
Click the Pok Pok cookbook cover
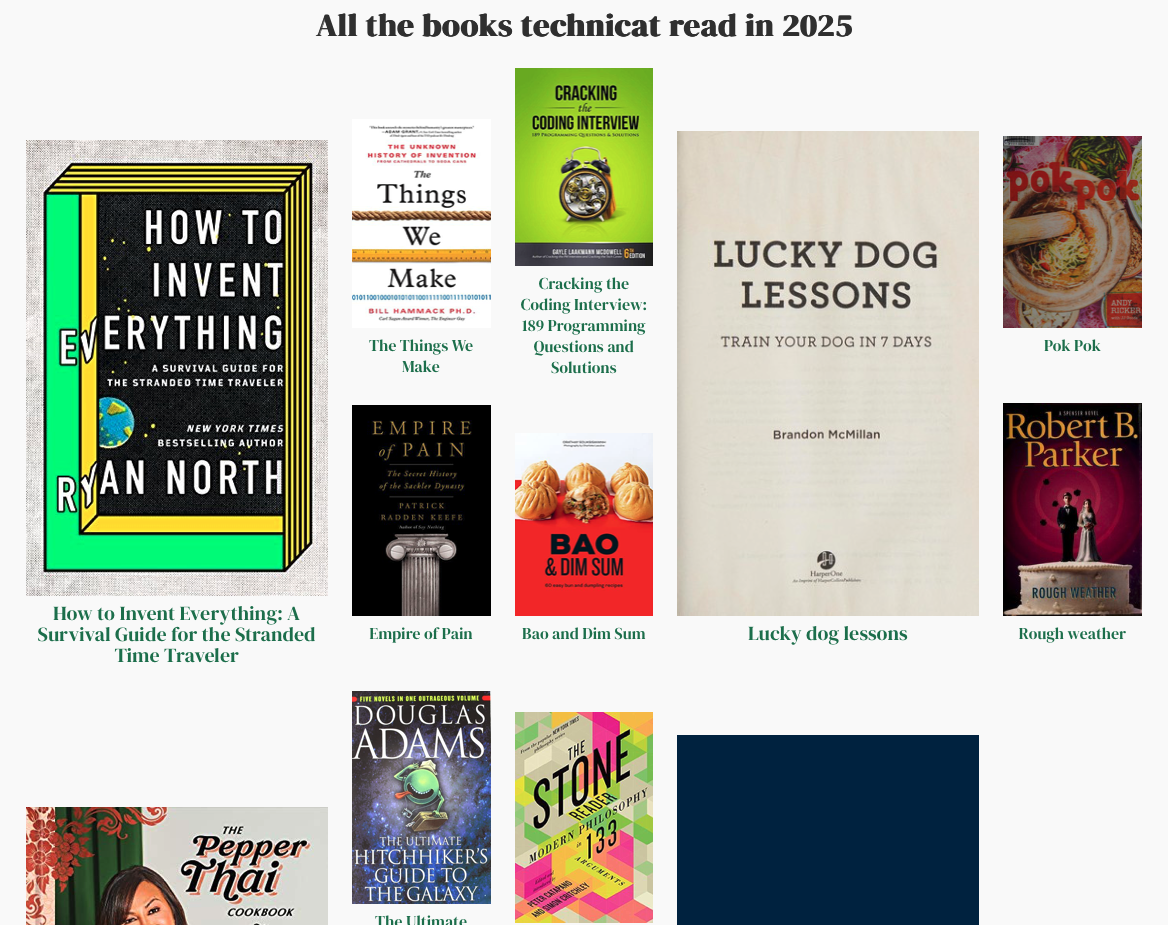[1072, 232]
